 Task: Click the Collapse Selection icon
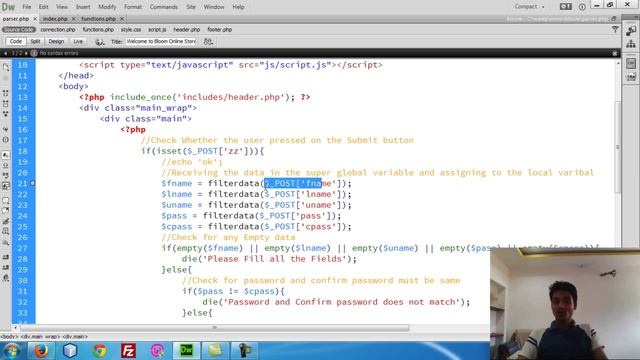[x=6, y=104]
